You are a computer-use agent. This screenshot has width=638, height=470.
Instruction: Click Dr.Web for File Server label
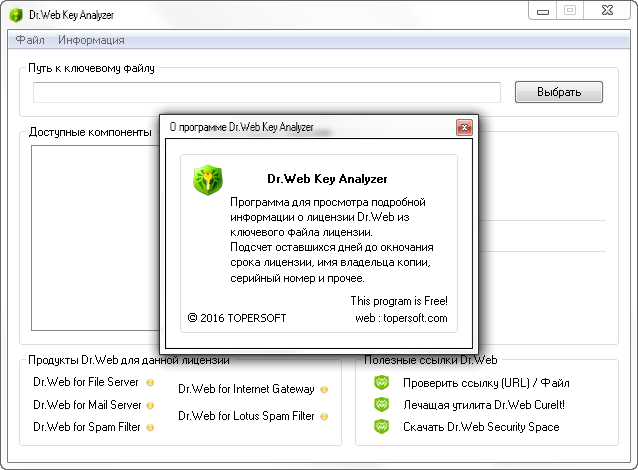86,382
